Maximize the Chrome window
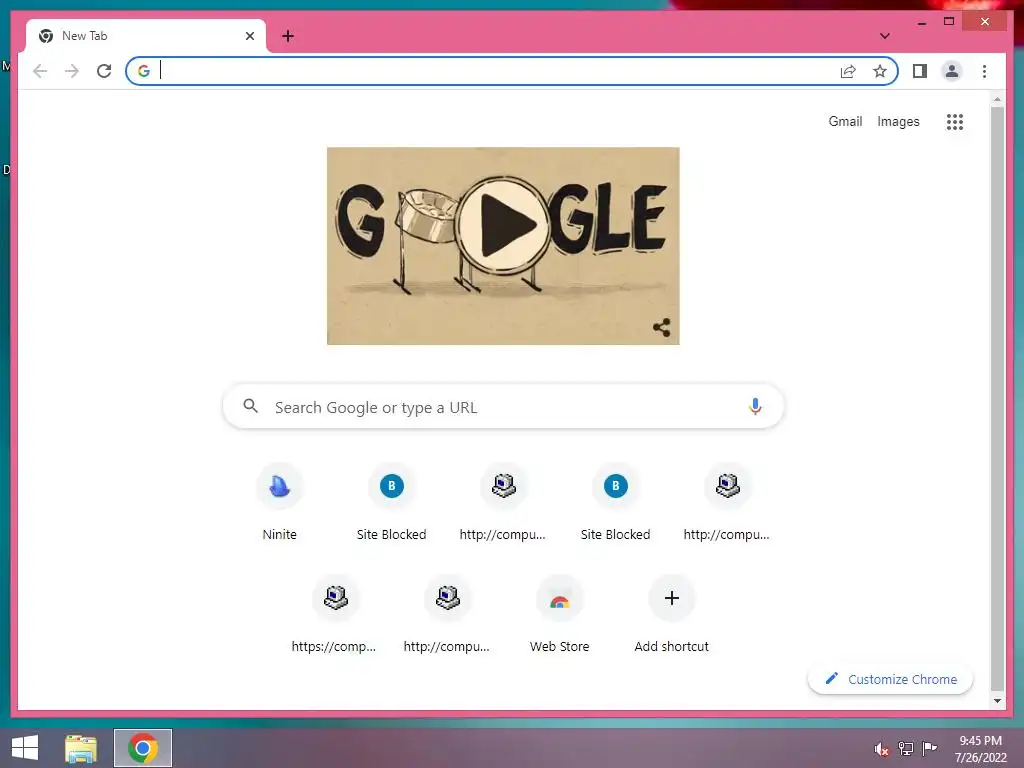Image resolution: width=1024 pixels, height=768 pixels. [949, 22]
